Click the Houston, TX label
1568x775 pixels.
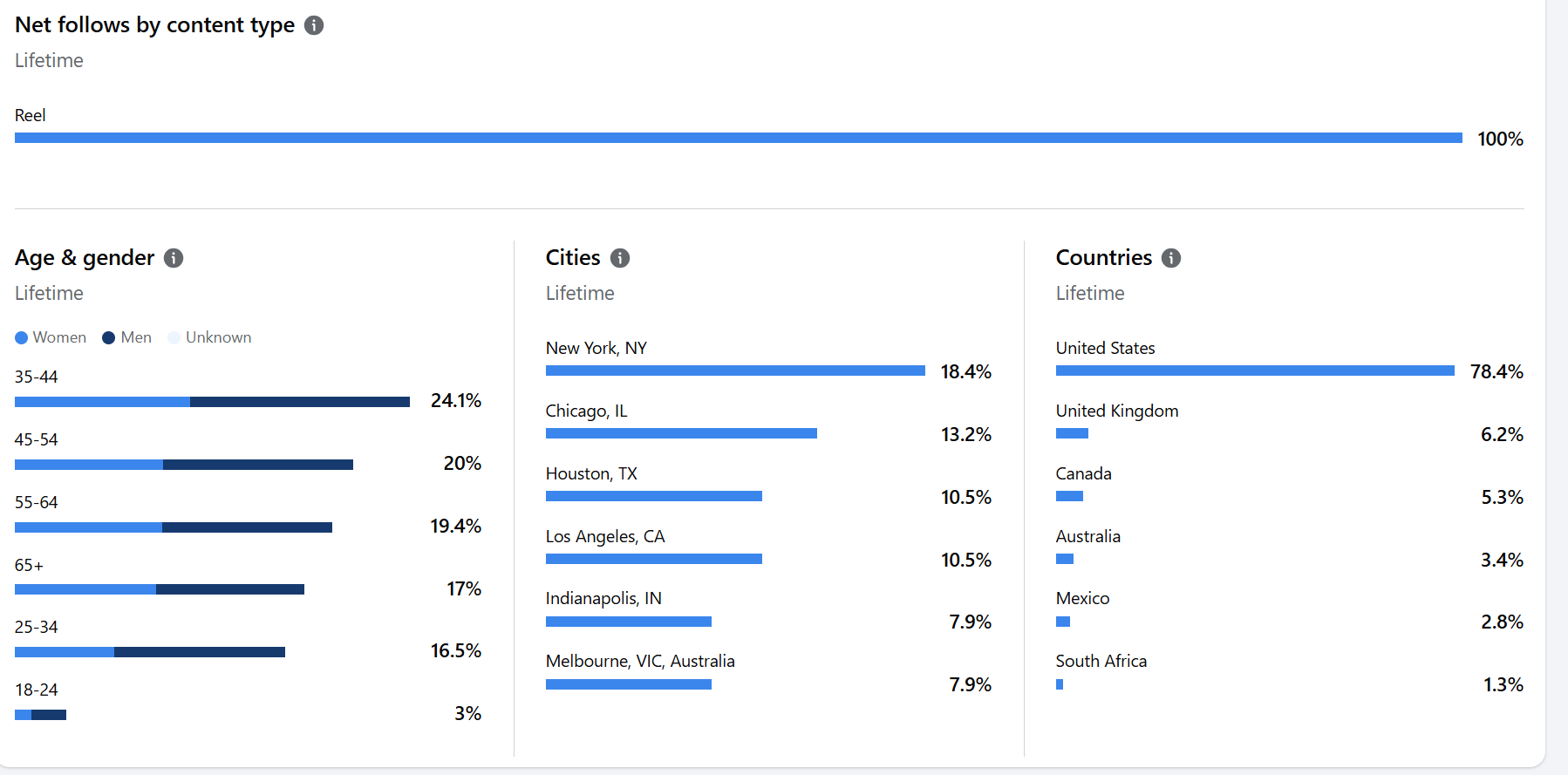pyautogui.click(x=591, y=473)
